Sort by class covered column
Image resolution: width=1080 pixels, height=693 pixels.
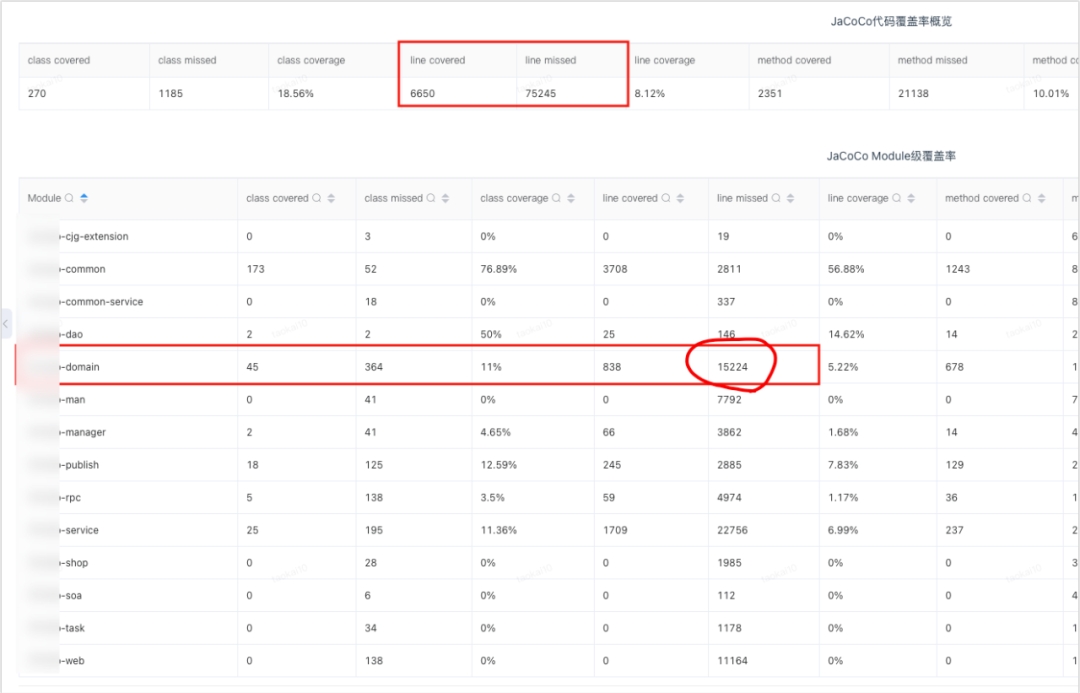tap(331, 198)
